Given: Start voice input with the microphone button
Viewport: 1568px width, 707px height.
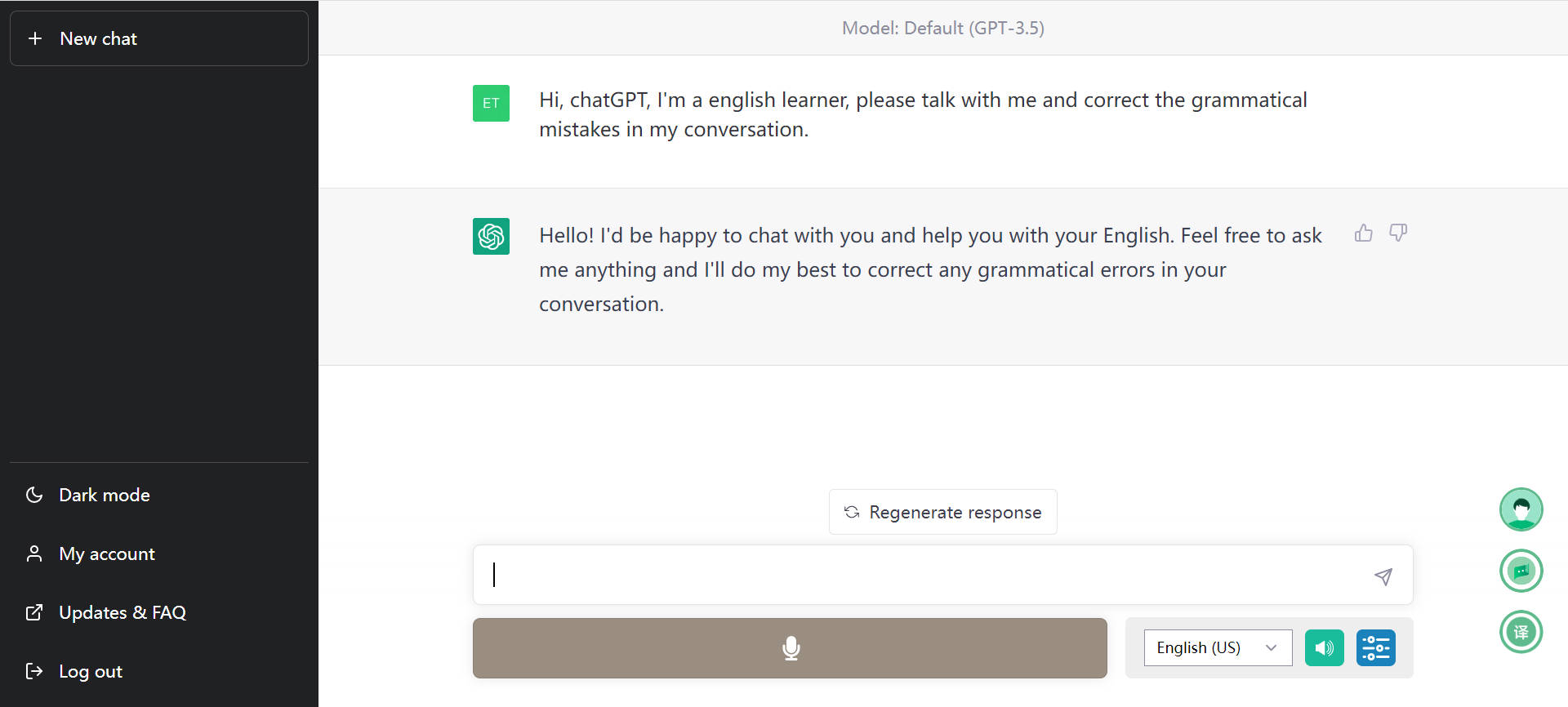Looking at the screenshot, I should pyautogui.click(x=790, y=648).
